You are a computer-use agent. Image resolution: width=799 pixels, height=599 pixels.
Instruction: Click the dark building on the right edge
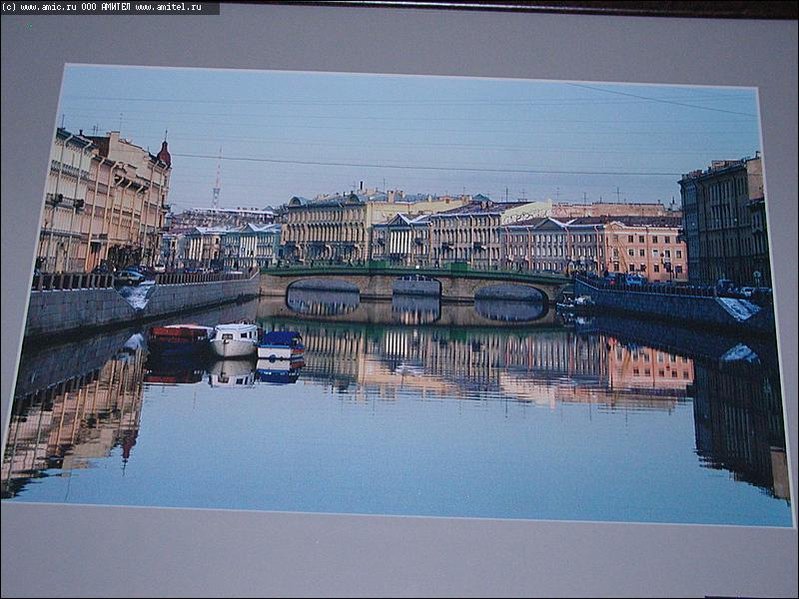(723, 222)
